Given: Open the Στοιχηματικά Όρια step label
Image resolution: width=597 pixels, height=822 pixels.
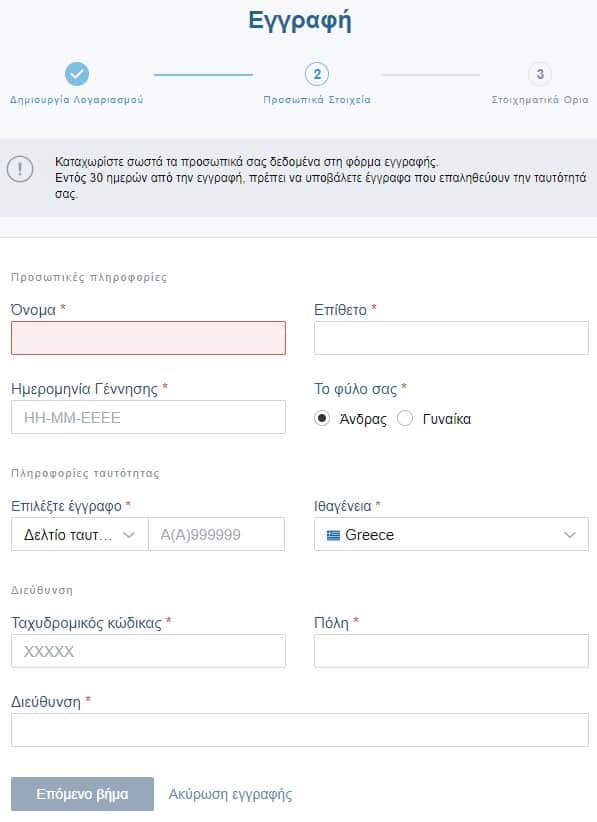Looking at the screenshot, I should 540,100.
